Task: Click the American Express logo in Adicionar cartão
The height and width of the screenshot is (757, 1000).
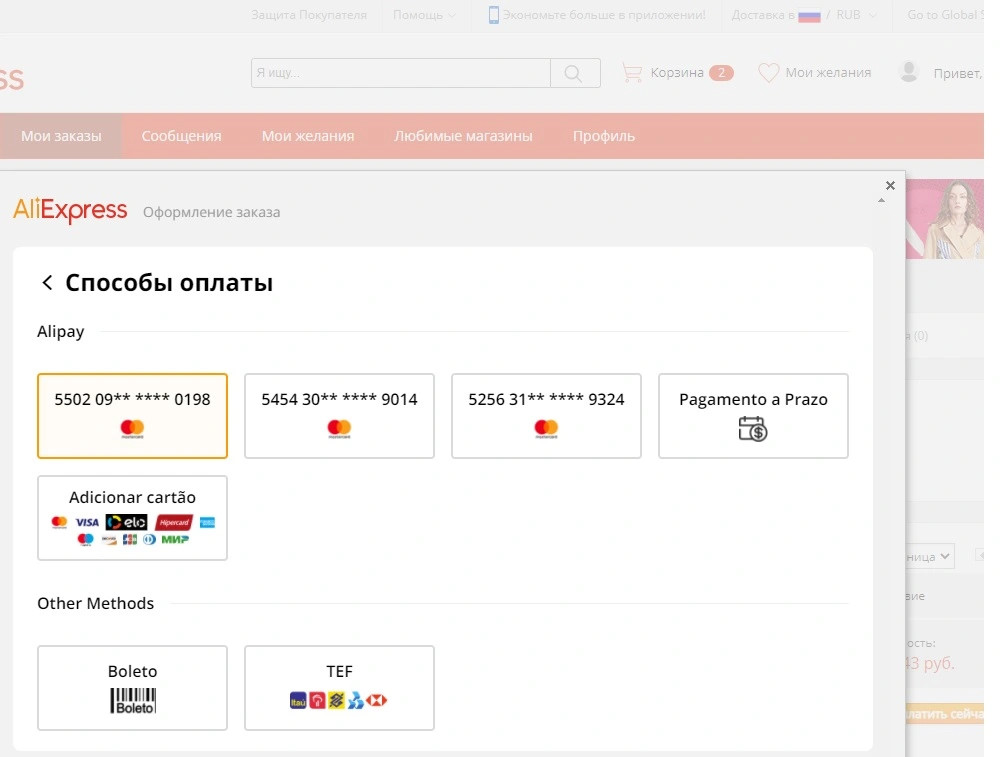Action: point(207,522)
